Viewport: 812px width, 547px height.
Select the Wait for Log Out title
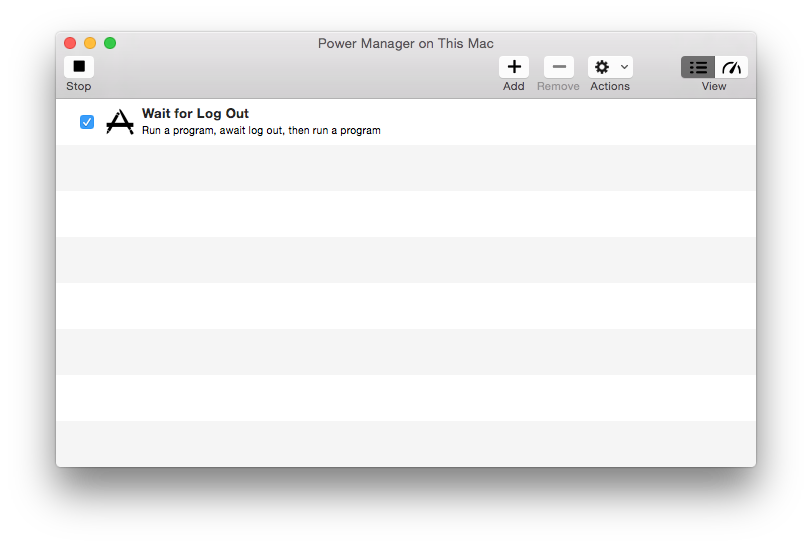pos(195,113)
